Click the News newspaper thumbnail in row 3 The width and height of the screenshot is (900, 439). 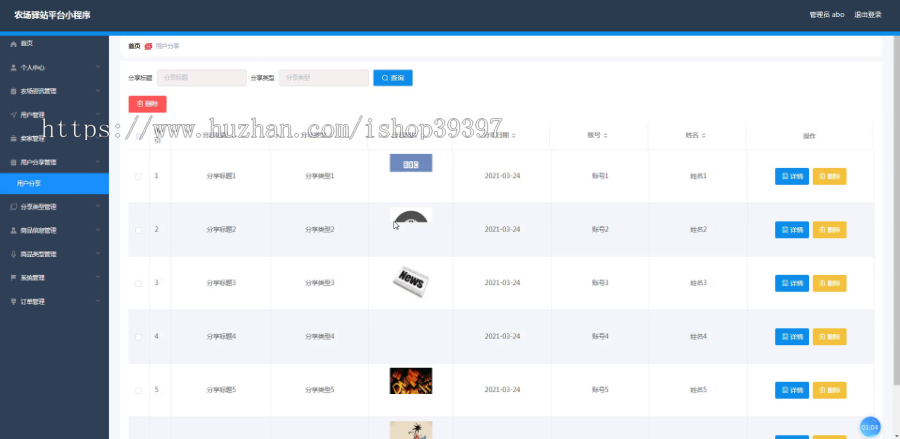click(411, 282)
